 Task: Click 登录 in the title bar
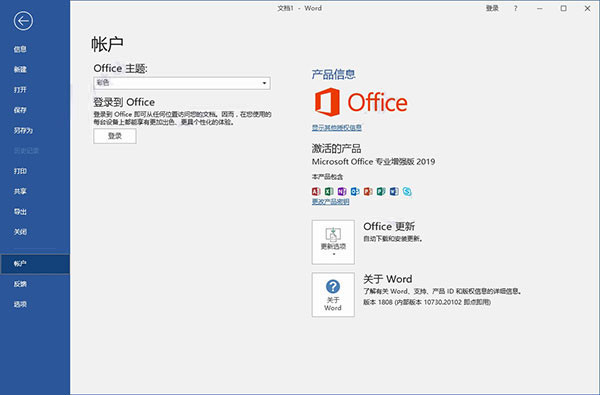pos(492,8)
